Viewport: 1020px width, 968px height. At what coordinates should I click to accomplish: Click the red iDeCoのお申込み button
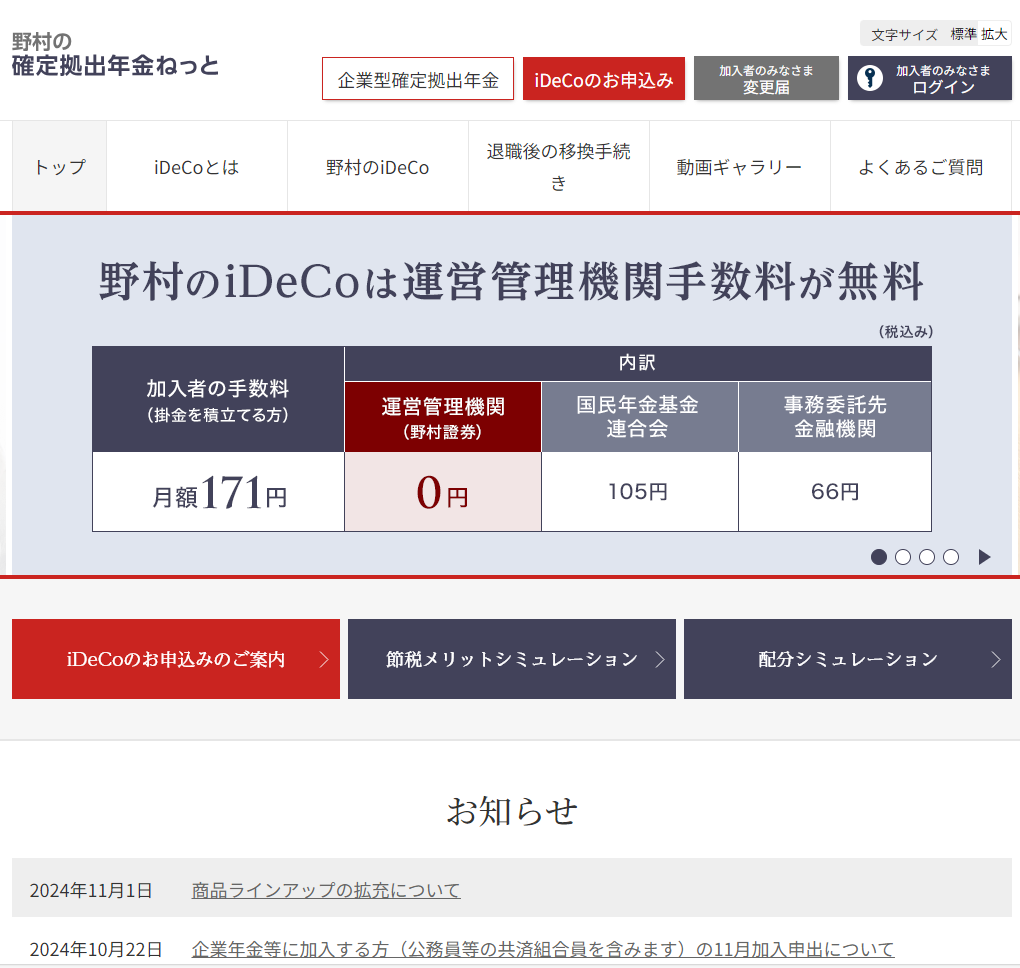point(604,79)
